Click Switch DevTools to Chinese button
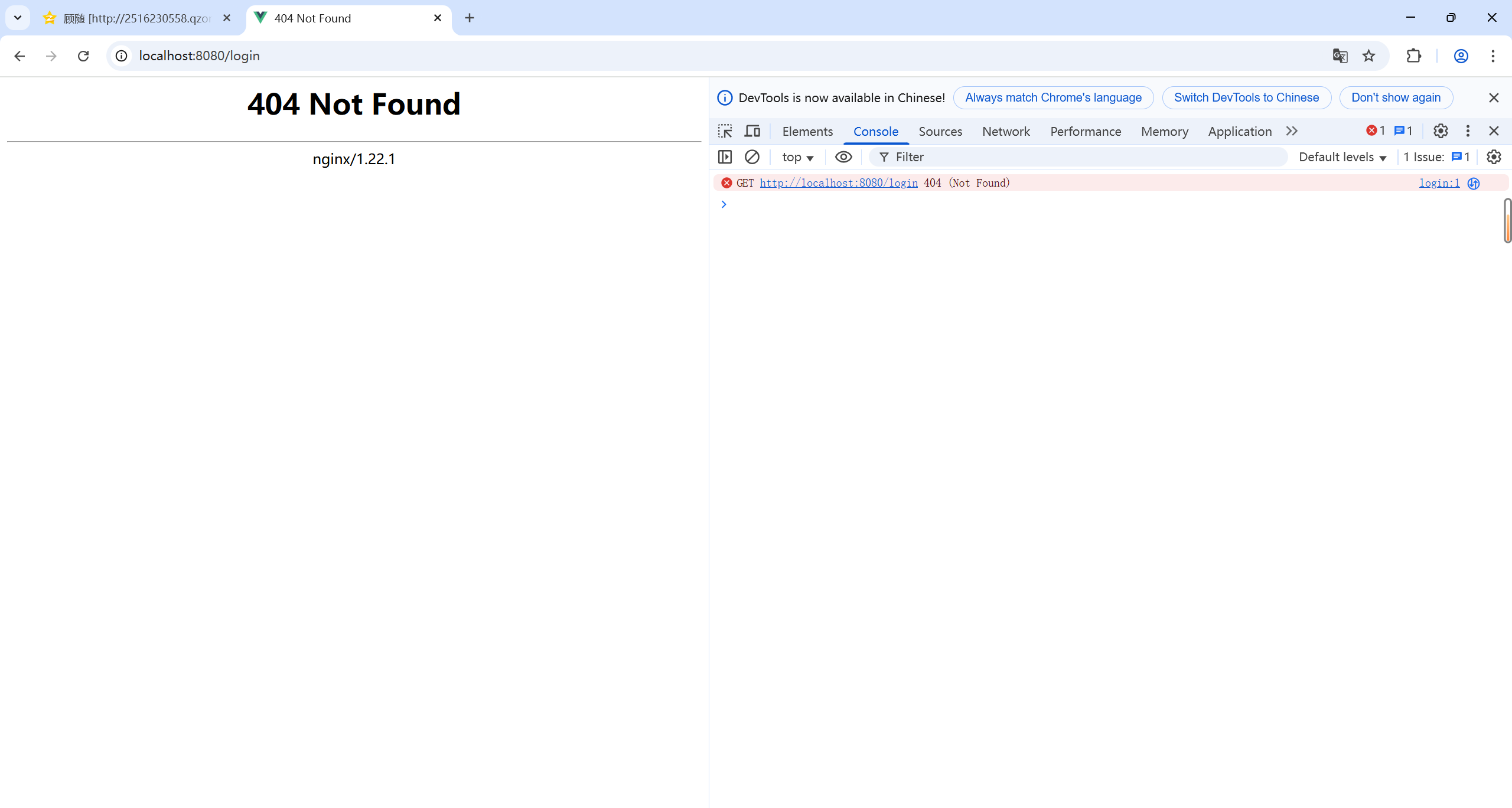Screen dimensions: 1512x808 [x=1246, y=97]
